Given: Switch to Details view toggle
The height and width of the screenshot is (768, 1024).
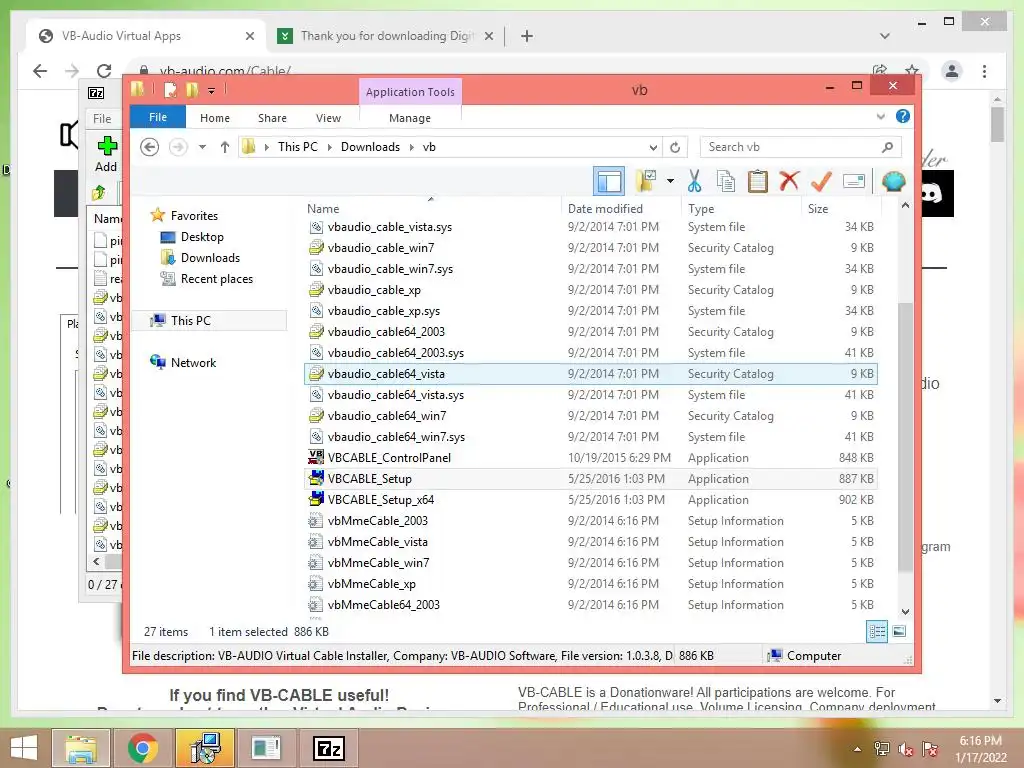Looking at the screenshot, I should pos(877,631).
